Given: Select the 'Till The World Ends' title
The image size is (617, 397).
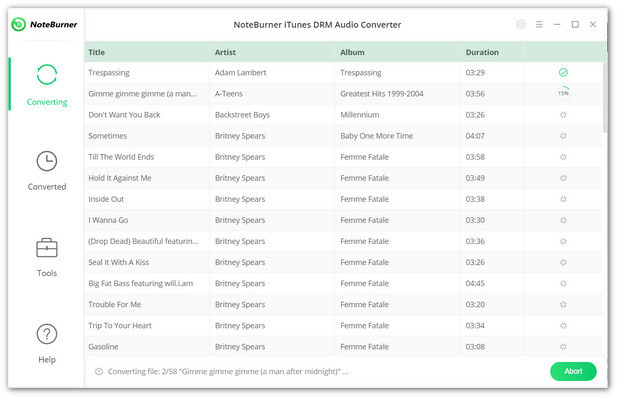Looking at the screenshot, I should (121, 157).
